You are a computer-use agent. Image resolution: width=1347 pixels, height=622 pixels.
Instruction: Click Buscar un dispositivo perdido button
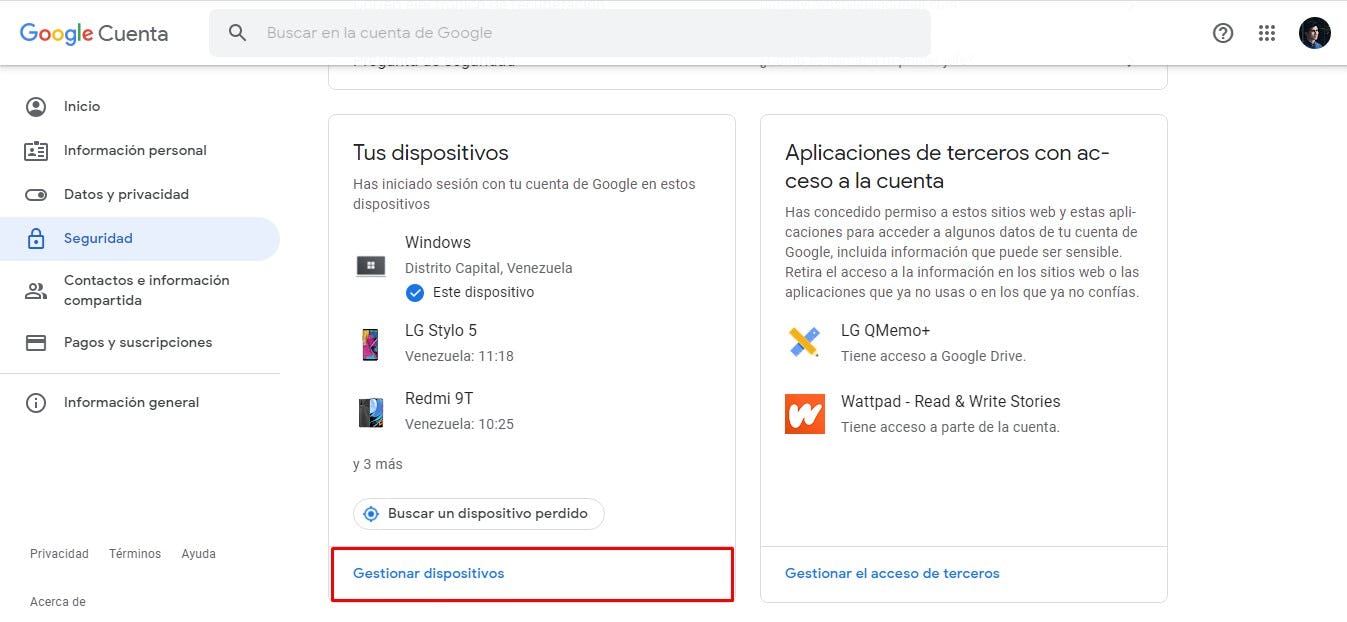point(478,513)
